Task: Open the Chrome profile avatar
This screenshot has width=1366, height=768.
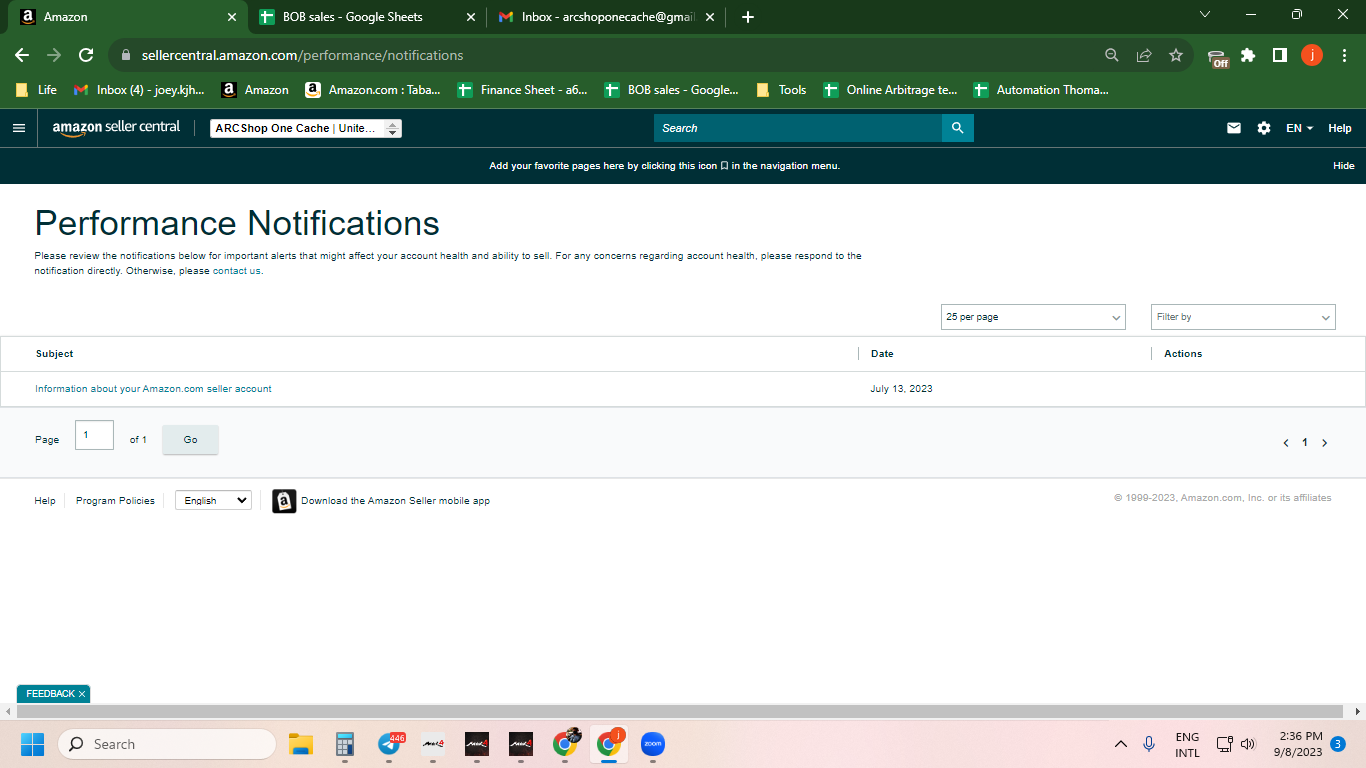Action: [1312, 55]
